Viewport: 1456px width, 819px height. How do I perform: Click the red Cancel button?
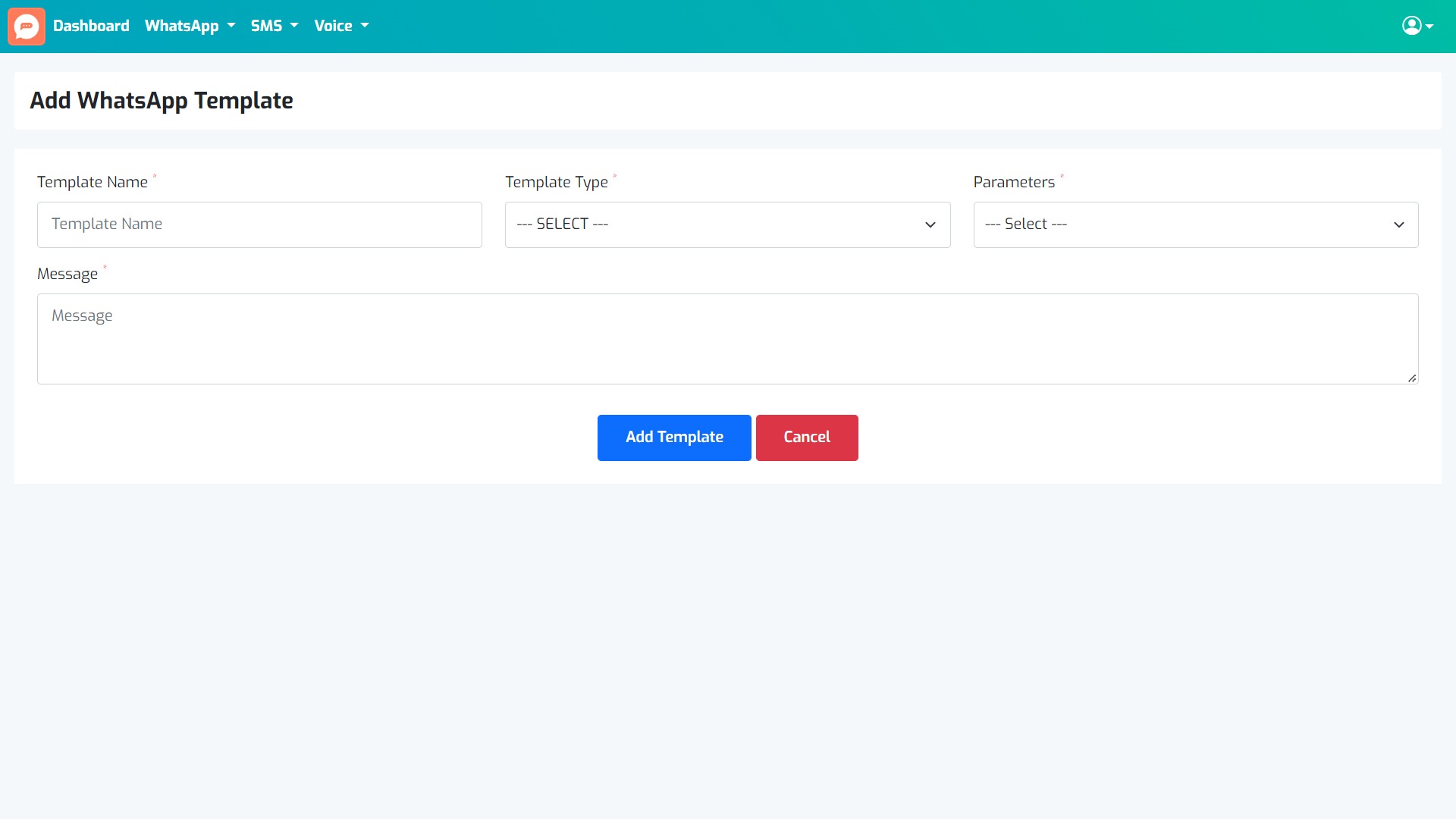(807, 438)
